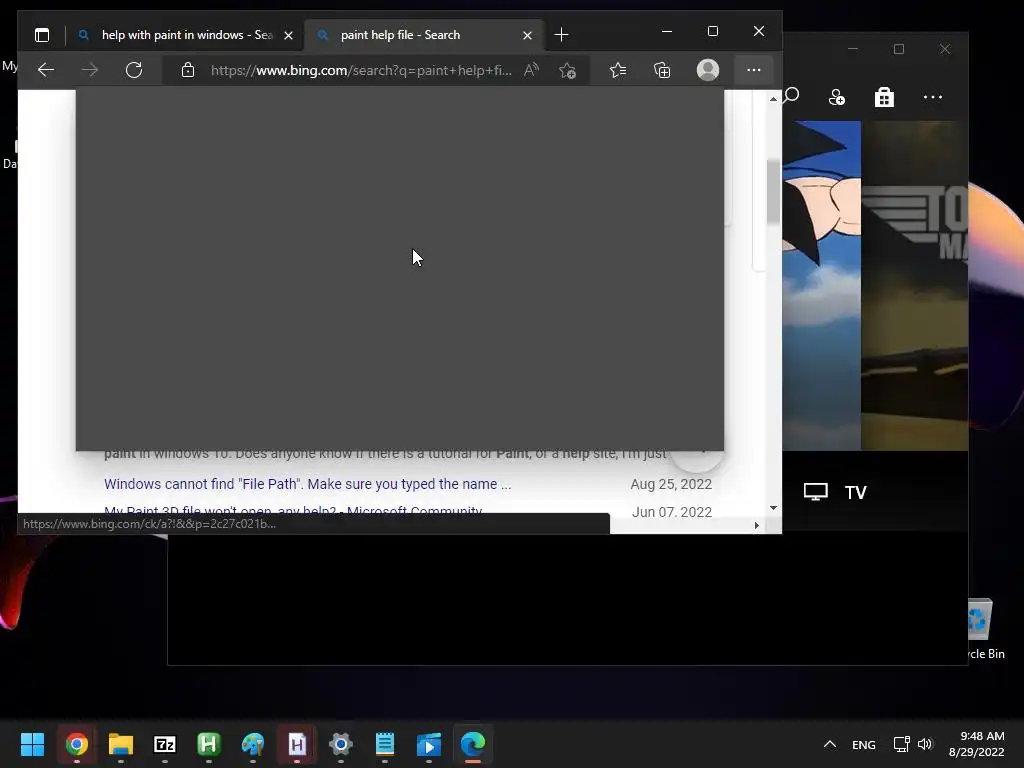
Task: Open the Edge profile avatar
Action: 708,70
